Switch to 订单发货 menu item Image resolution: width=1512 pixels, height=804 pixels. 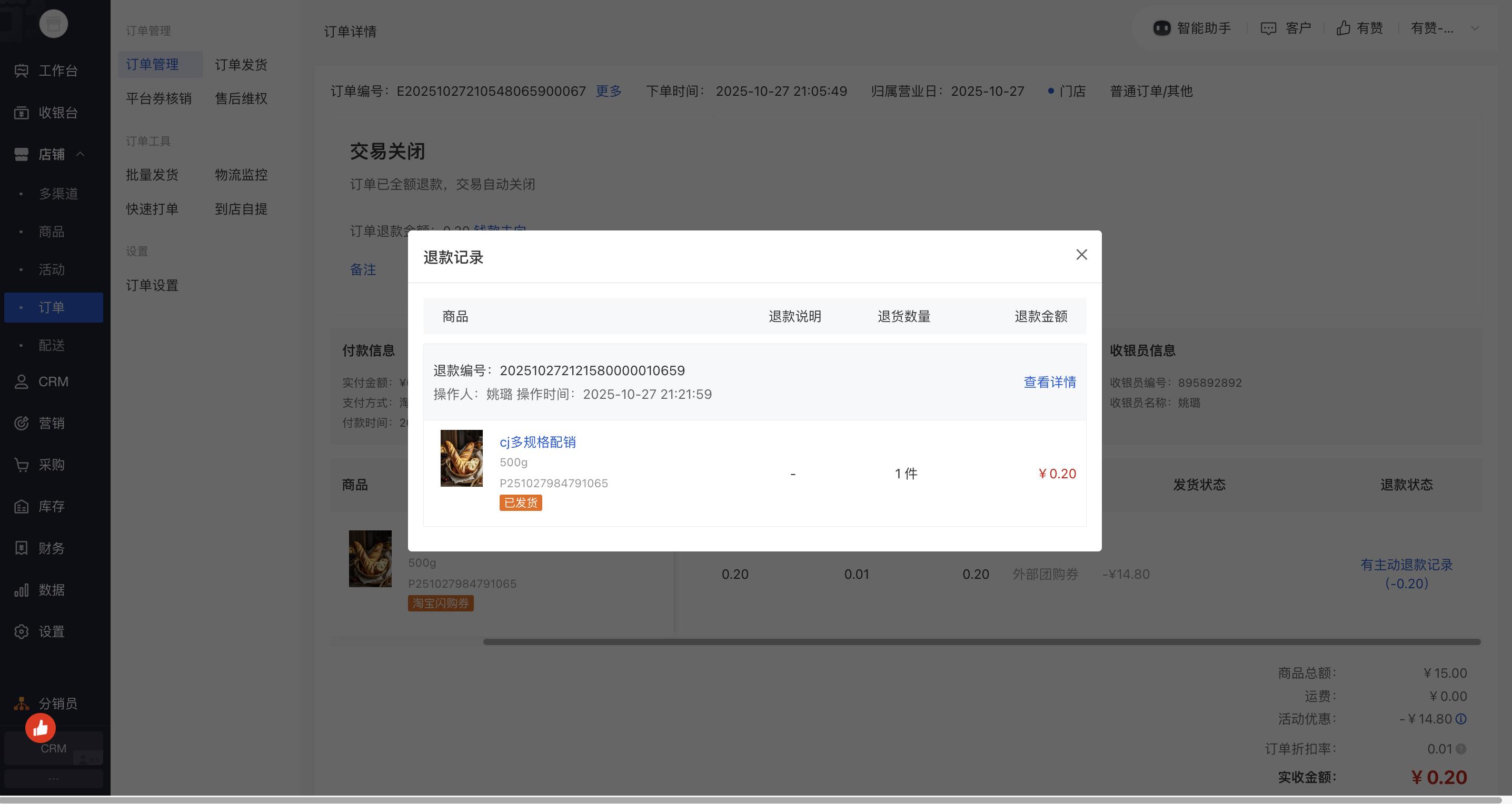(241, 65)
